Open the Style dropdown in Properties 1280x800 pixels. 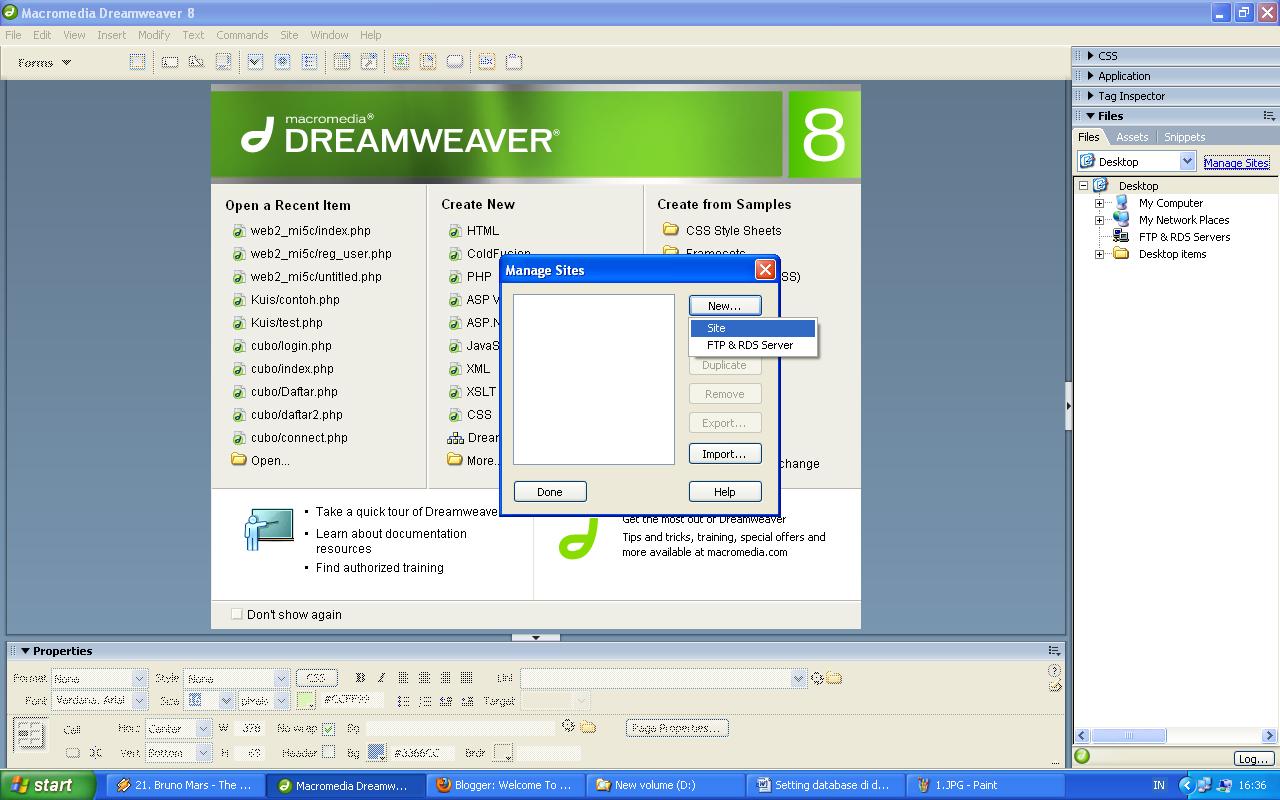coord(282,678)
